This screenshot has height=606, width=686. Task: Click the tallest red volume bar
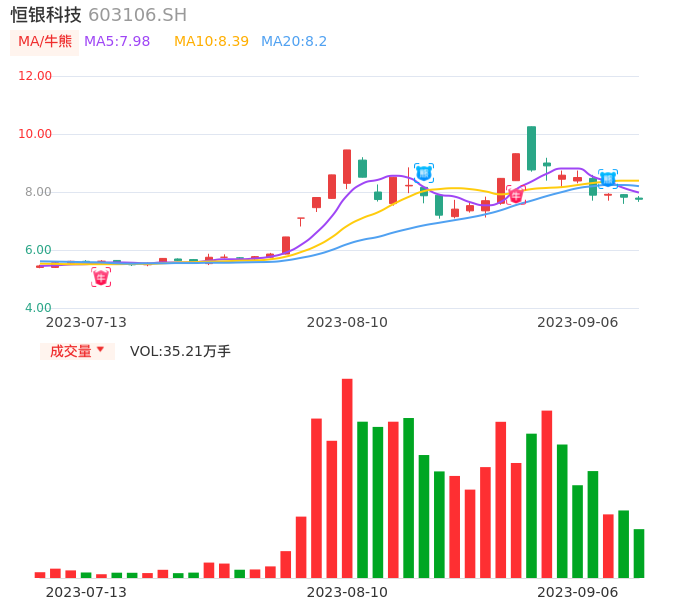click(347, 478)
